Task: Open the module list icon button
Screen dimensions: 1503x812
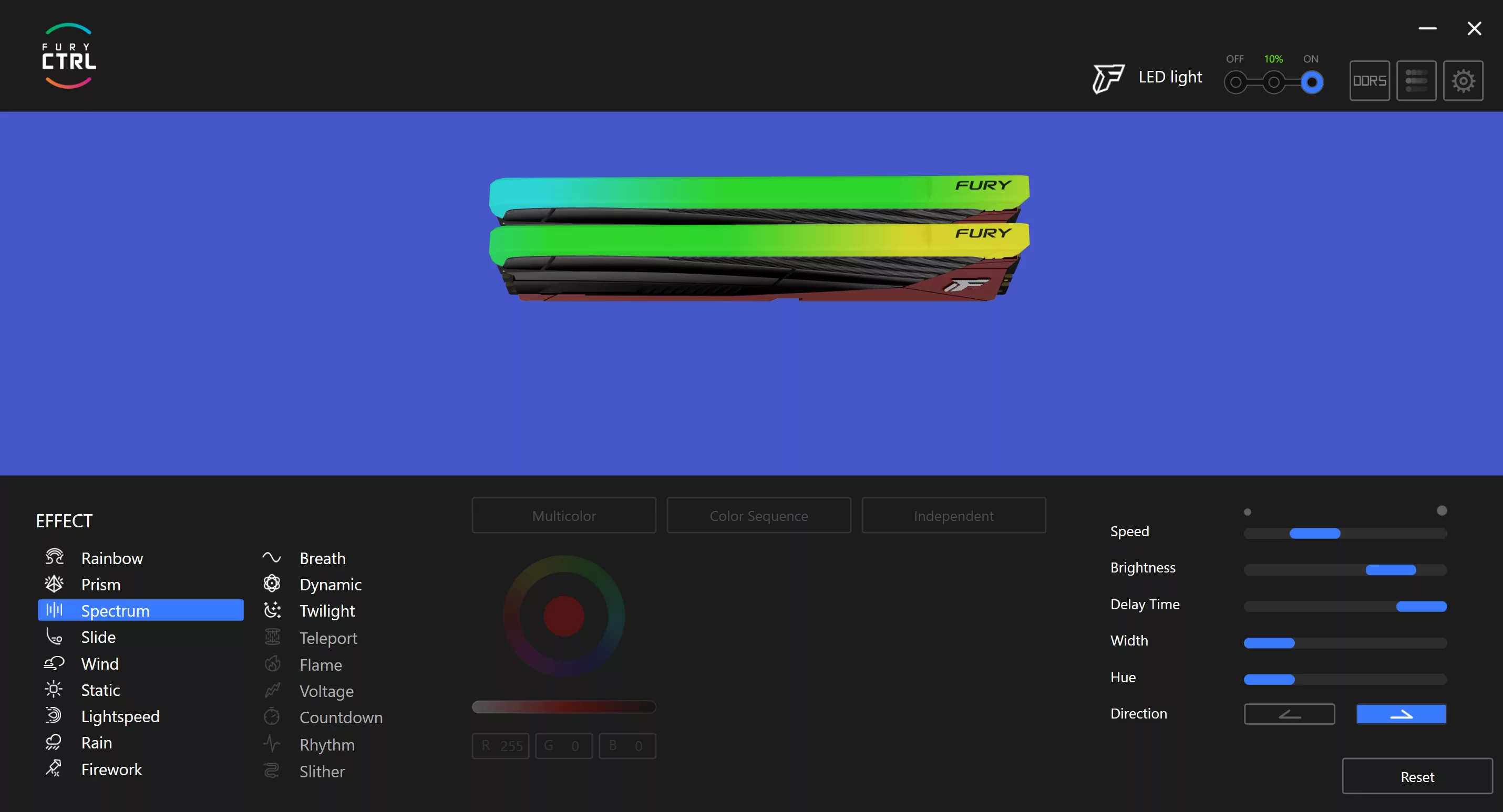Action: click(x=1416, y=80)
